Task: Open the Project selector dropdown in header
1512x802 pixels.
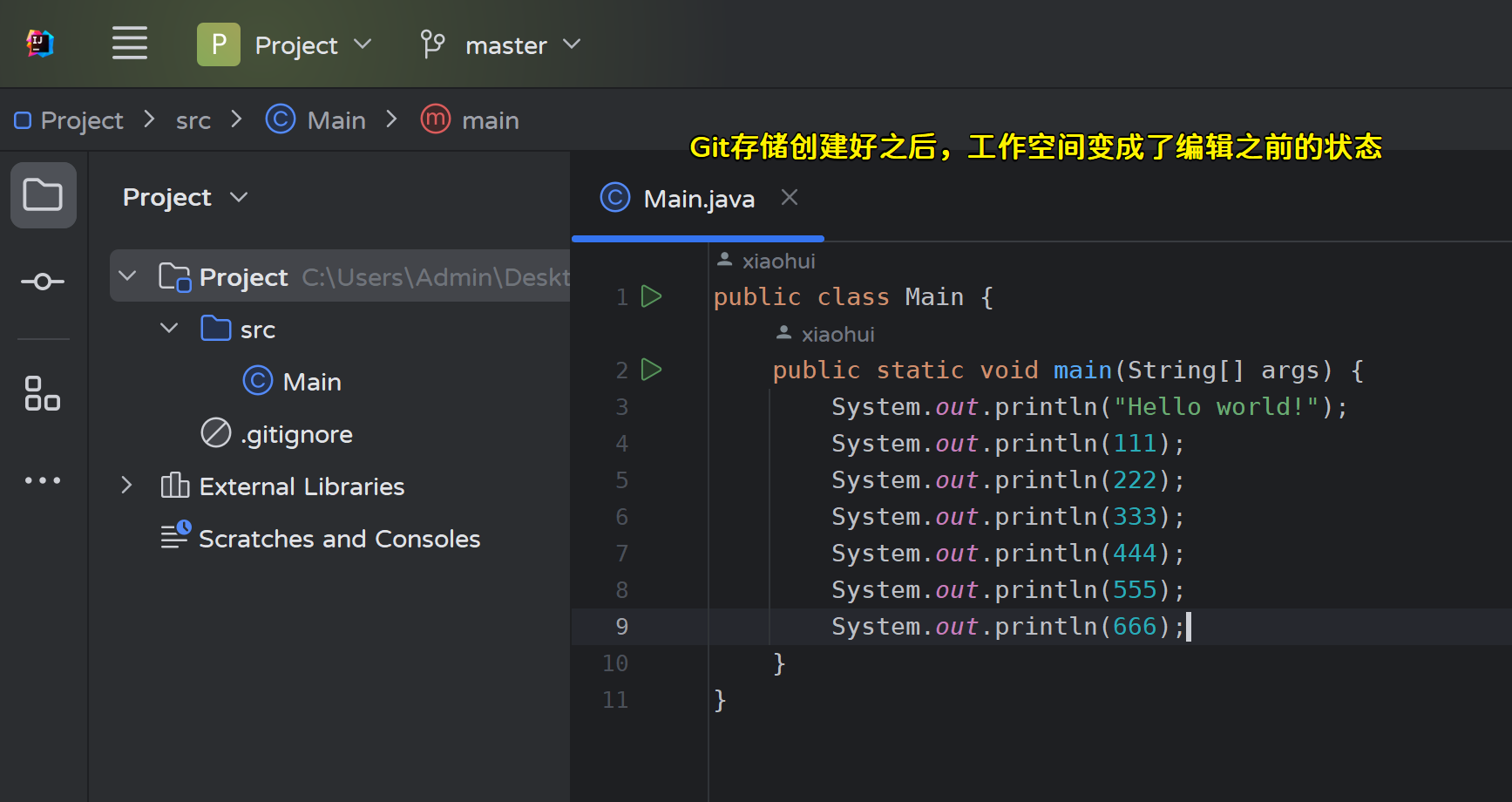Action: [x=286, y=44]
